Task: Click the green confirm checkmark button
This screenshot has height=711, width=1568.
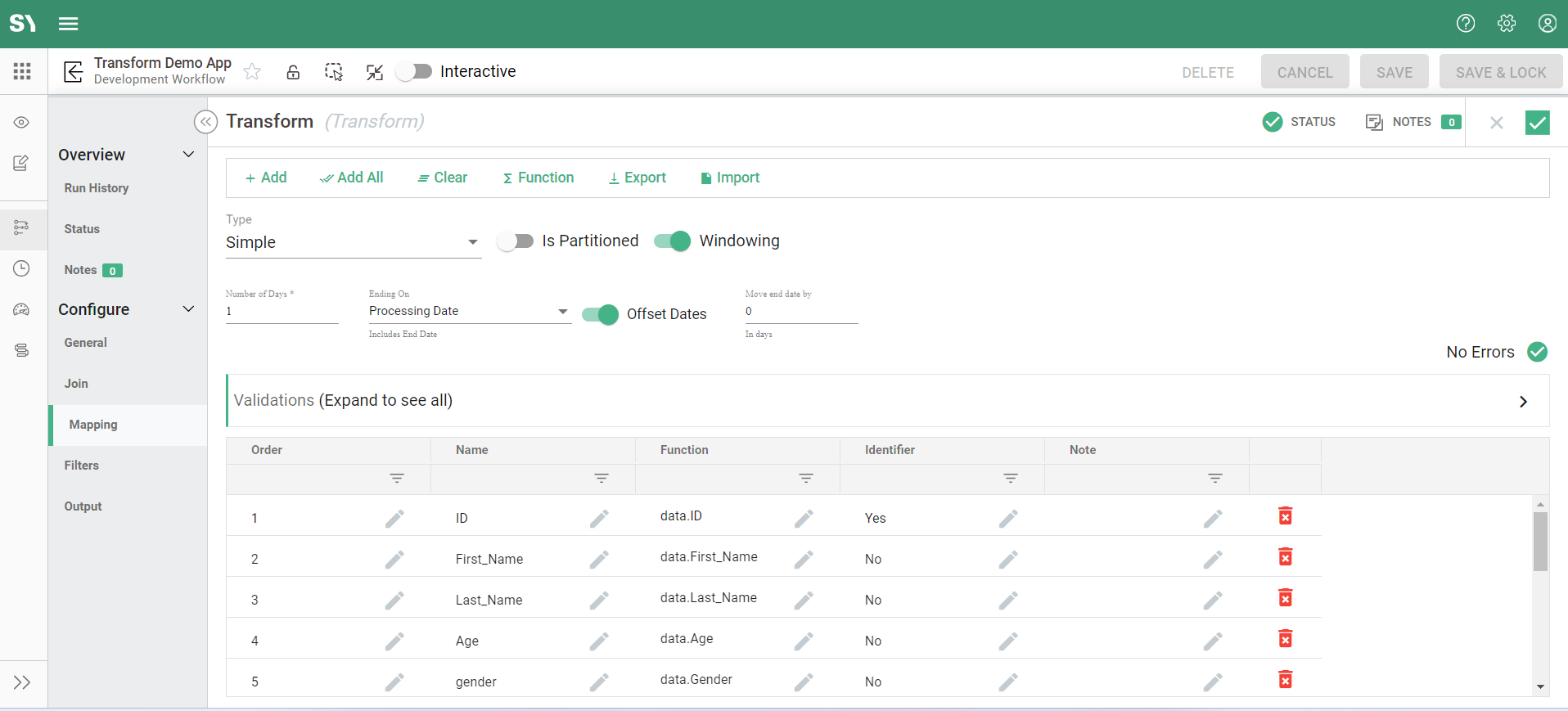Action: tap(1537, 123)
